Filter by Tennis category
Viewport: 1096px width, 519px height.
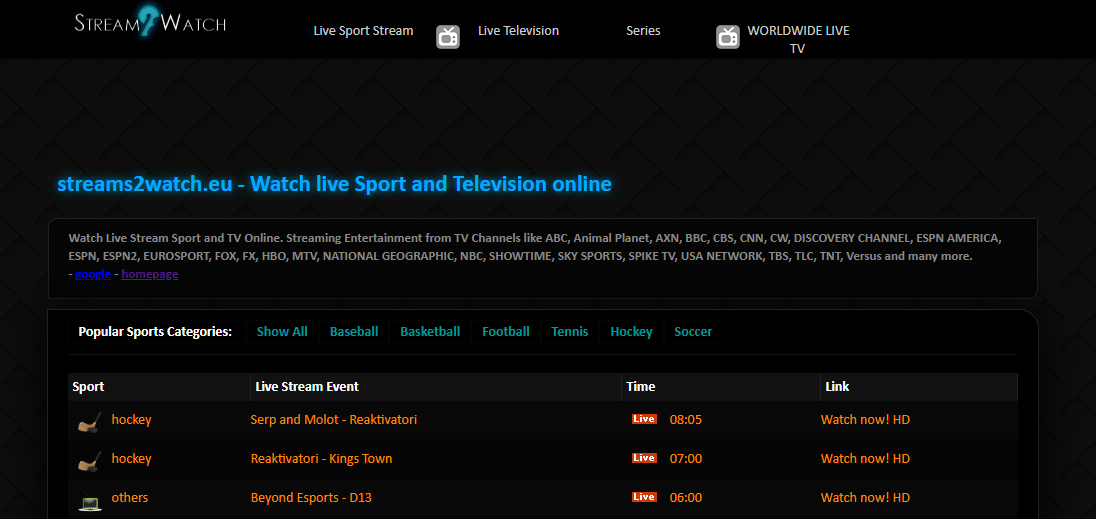[570, 332]
